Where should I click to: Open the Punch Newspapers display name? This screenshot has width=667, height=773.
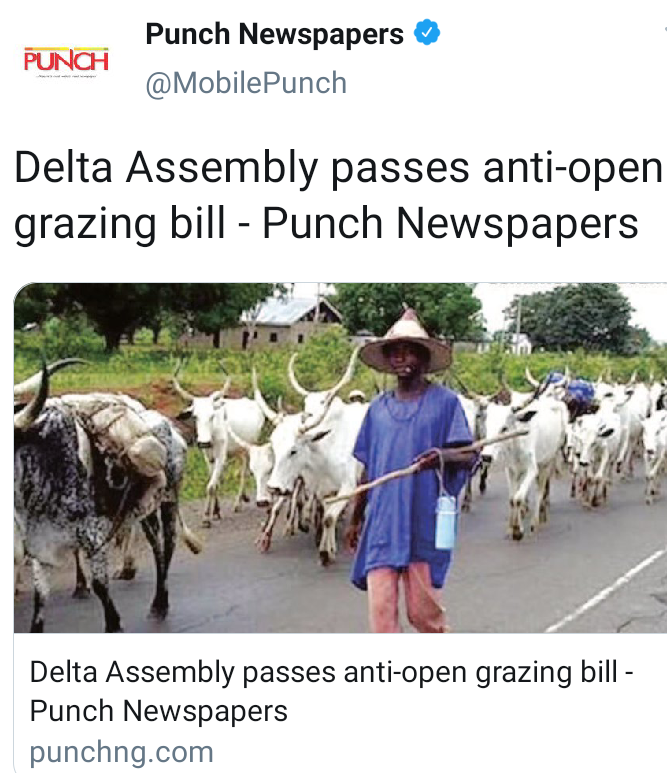(x=274, y=34)
